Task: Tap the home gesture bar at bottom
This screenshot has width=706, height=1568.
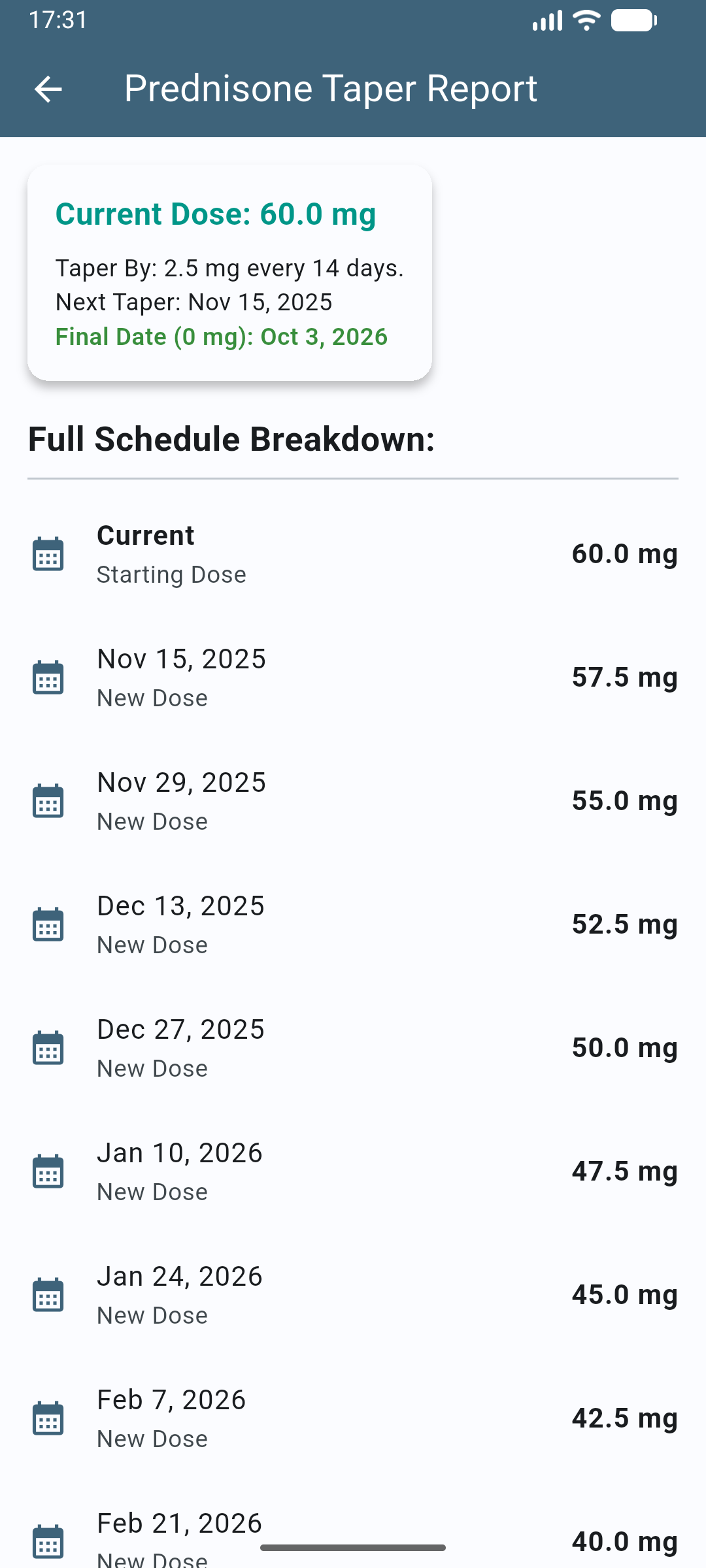Action: click(353, 1547)
